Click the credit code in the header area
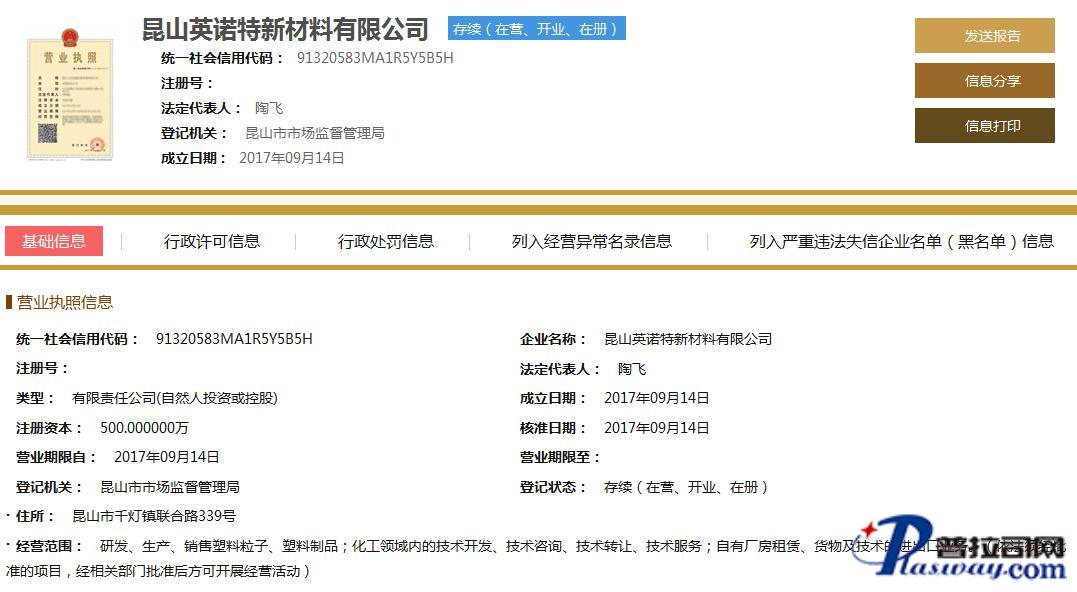 pos(375,58)
